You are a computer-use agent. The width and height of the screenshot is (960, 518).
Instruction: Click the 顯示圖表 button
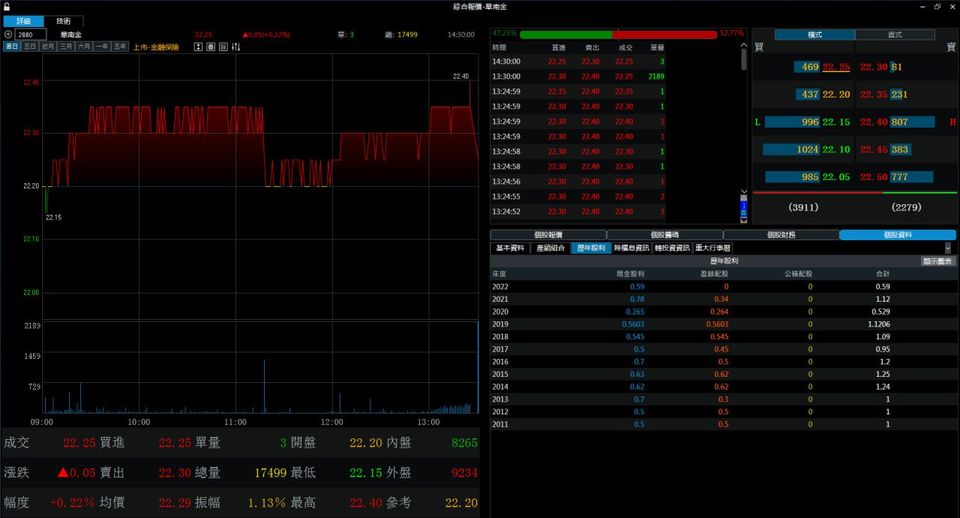pyautogui.click(x=937, y=261)
